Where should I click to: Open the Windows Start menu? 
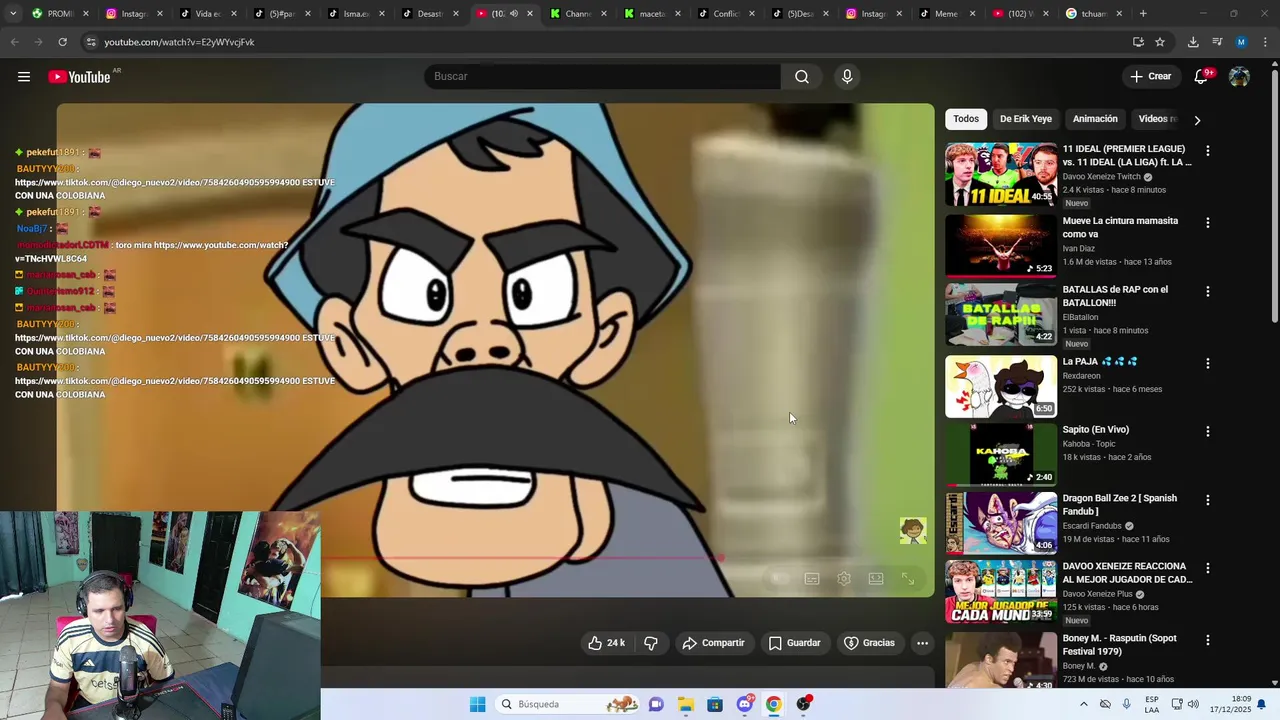point(478,704)
